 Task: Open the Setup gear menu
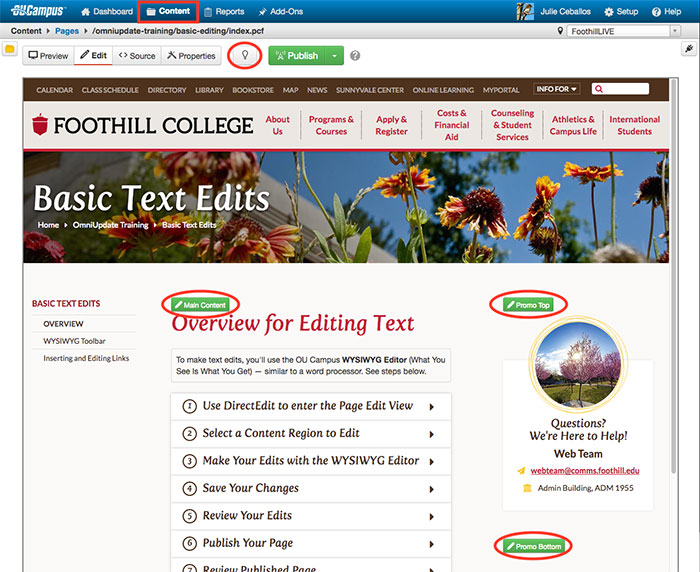(x=621, y=12)
